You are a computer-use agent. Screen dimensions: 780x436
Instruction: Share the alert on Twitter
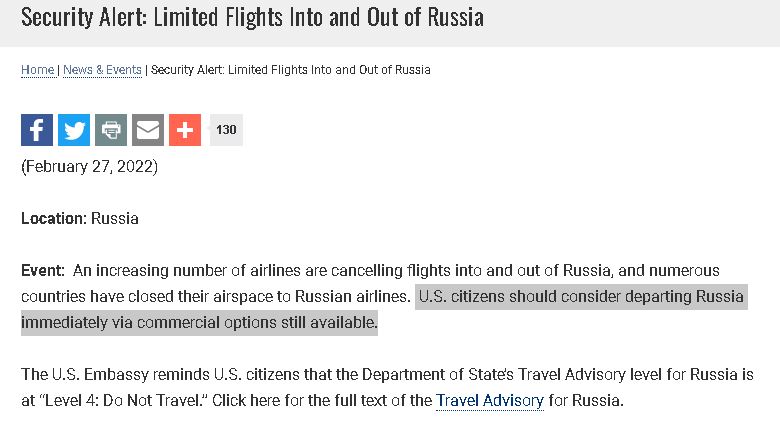[74, 130]
